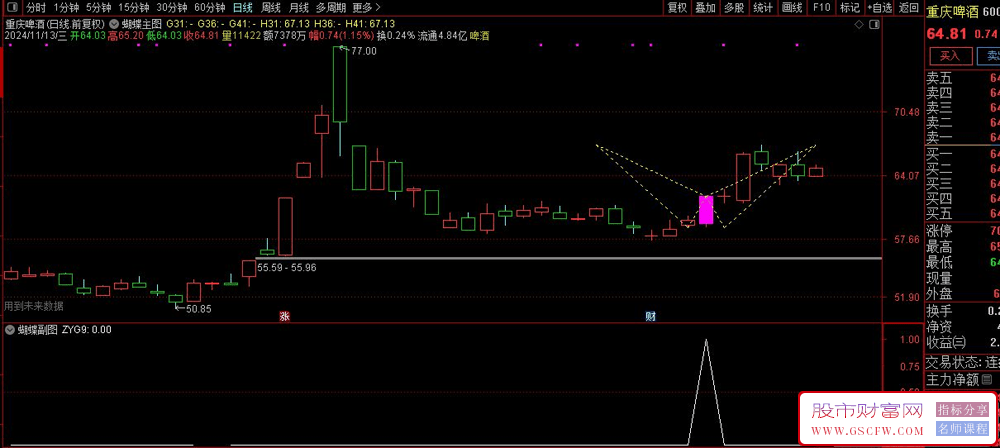Toggle the right panel icon near the diamond
The height and width of the screenshot is (448, 1000).
pos(874,24)
